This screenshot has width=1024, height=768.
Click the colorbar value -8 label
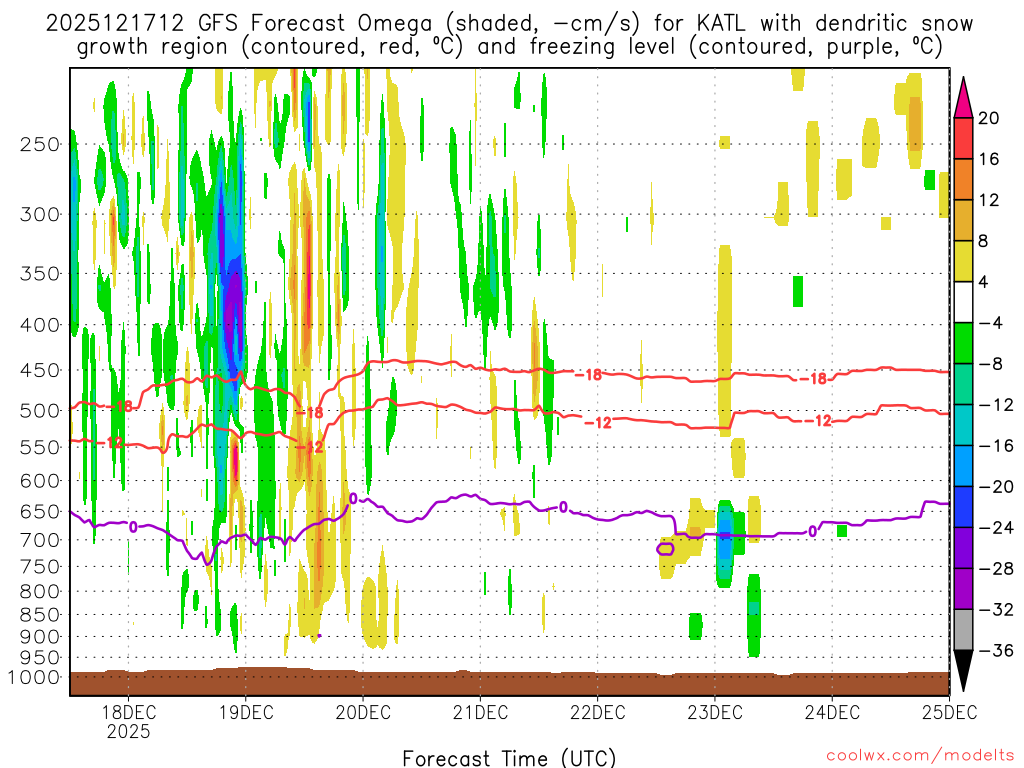tap(991, 364)
